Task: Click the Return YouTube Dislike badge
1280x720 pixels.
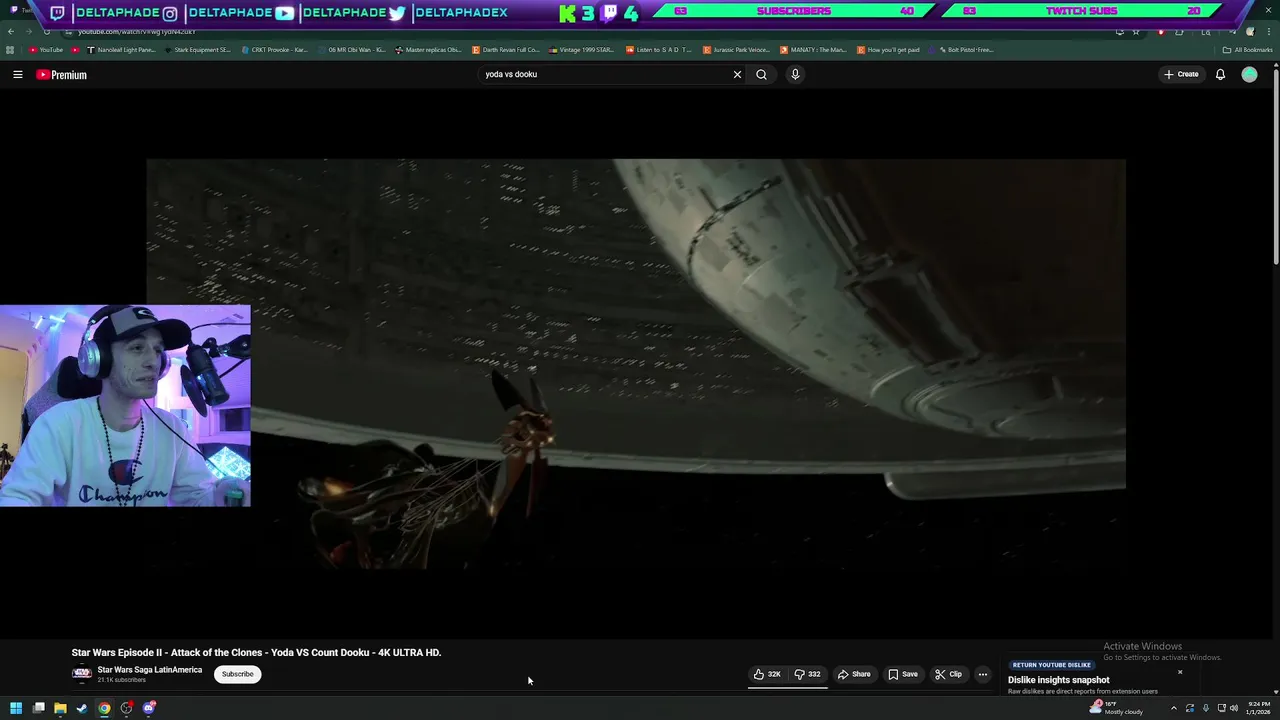Action: click(x=1051, y=665)
